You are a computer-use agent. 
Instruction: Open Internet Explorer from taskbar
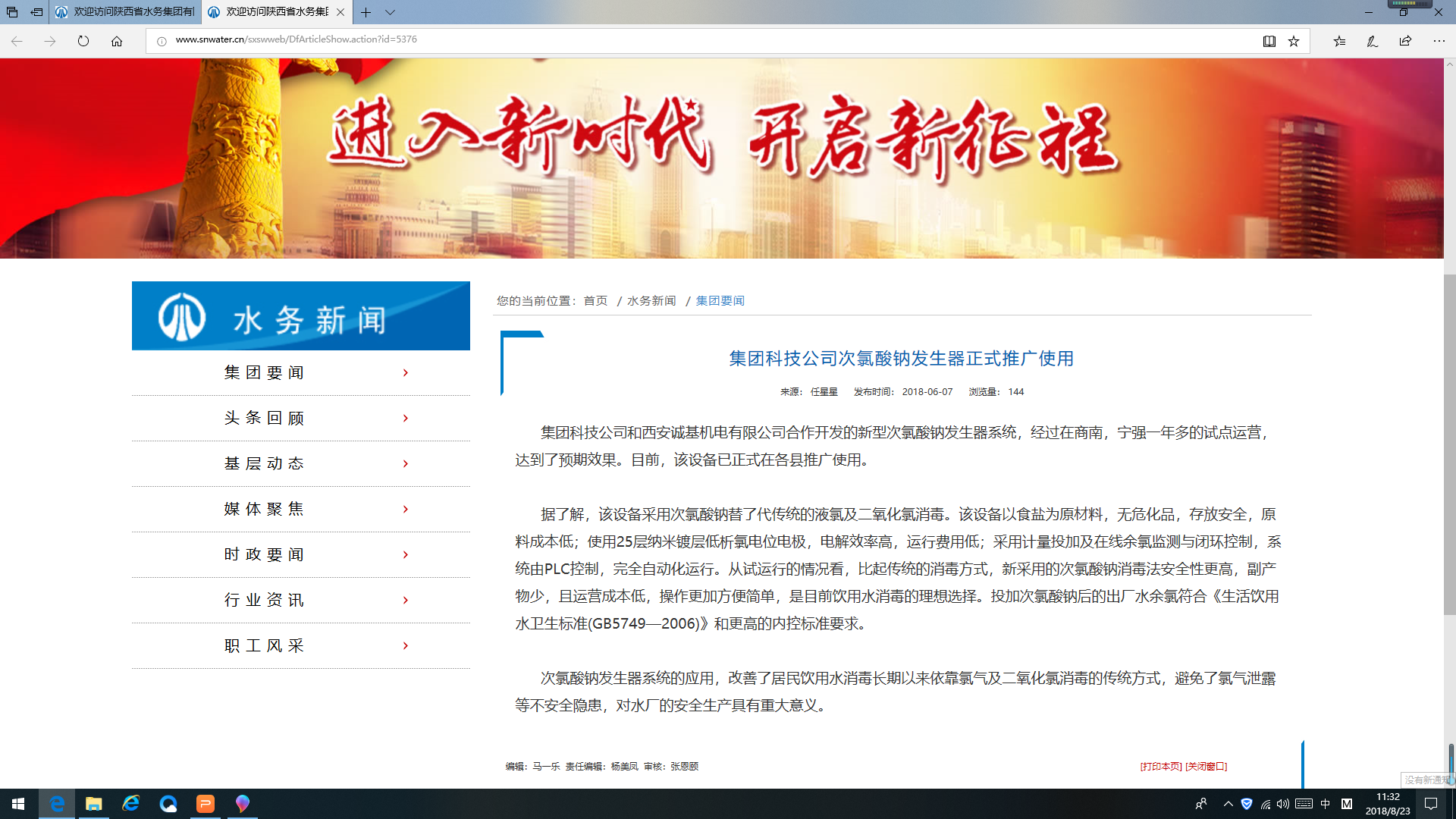[130, 804]
